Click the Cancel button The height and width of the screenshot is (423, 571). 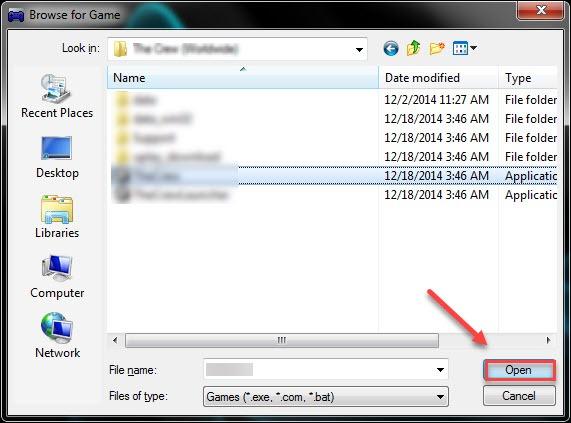(x=519, y=396)
